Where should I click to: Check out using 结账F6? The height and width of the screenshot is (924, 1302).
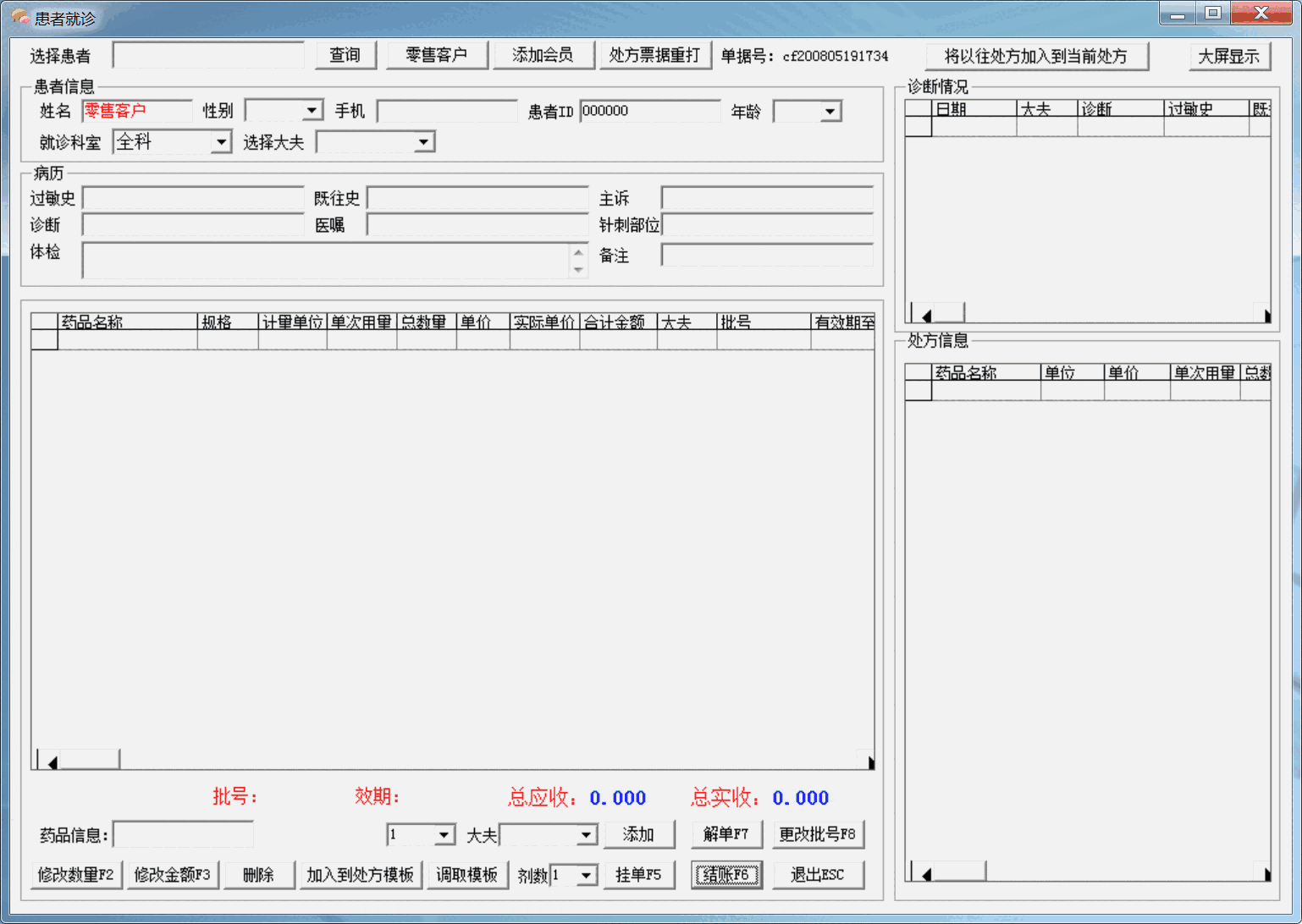click(726, 874)
